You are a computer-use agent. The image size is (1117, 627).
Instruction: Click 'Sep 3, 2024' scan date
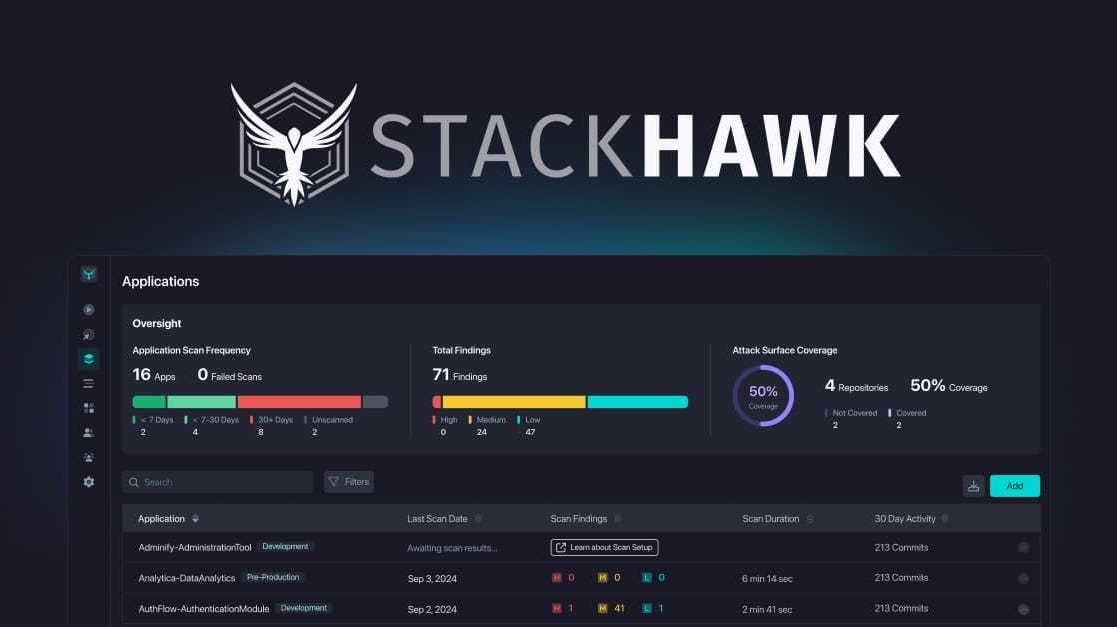pyautogui.click(x=432, y=579)
